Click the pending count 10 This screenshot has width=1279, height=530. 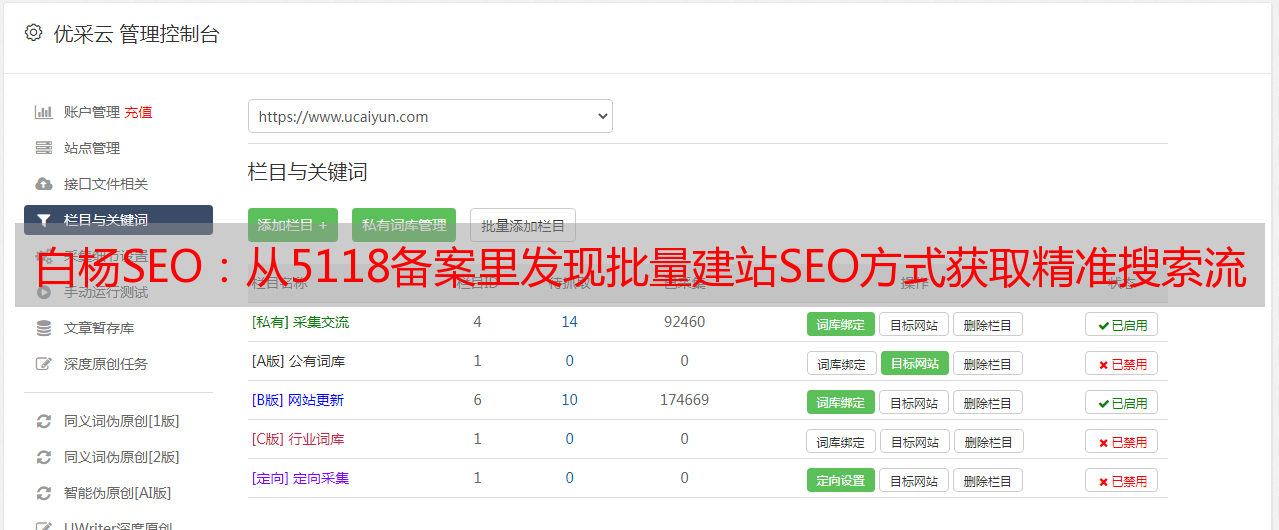[570, 400]
